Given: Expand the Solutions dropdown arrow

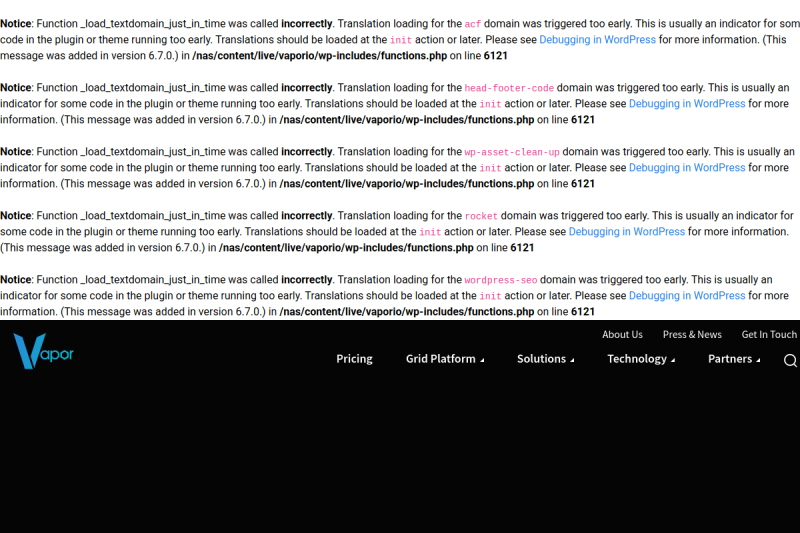Looking at the screenshot, I should [572, 361].
